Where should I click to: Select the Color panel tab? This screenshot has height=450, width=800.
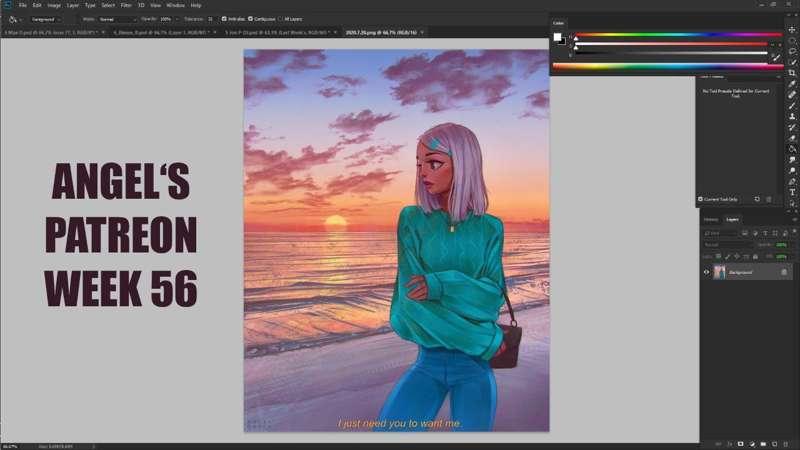pyautogui.click(x=559, y=23)
